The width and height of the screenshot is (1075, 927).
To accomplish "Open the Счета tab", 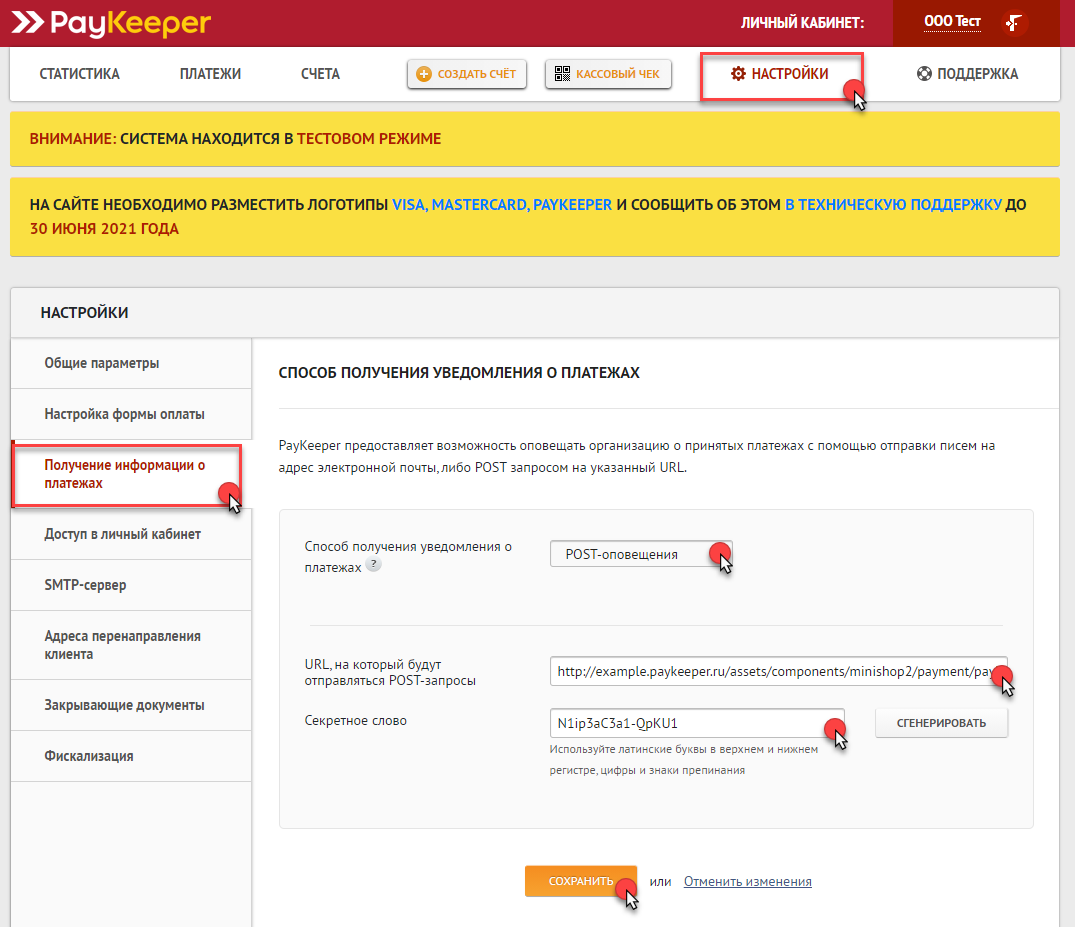I will pos(320,74).
